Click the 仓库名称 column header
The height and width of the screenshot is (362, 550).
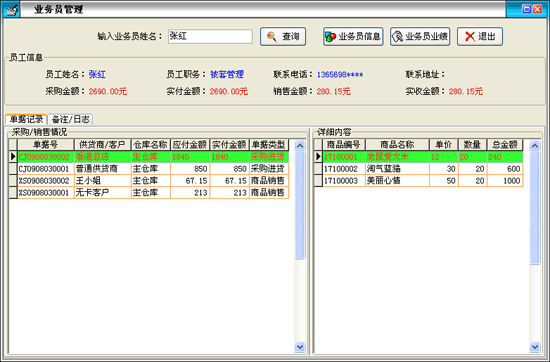point(150,145)
